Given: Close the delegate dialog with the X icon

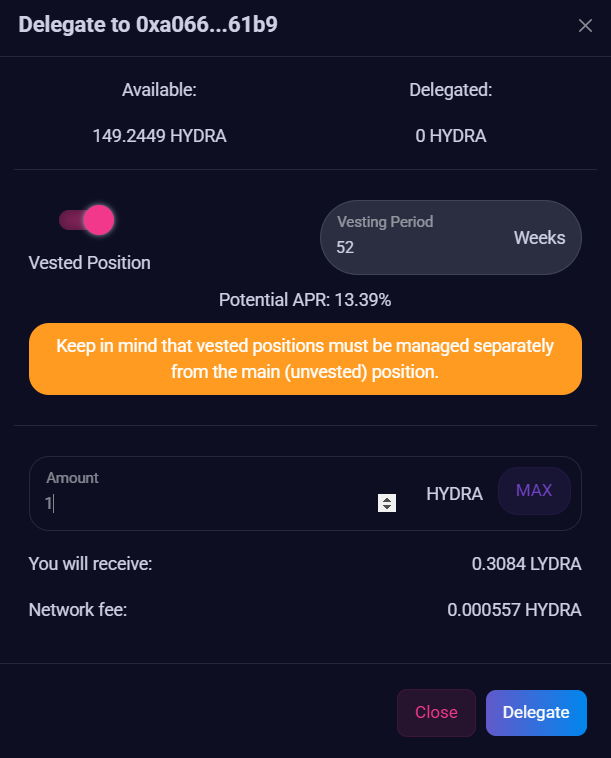Looking at the screenshot, I should point(585,26).
